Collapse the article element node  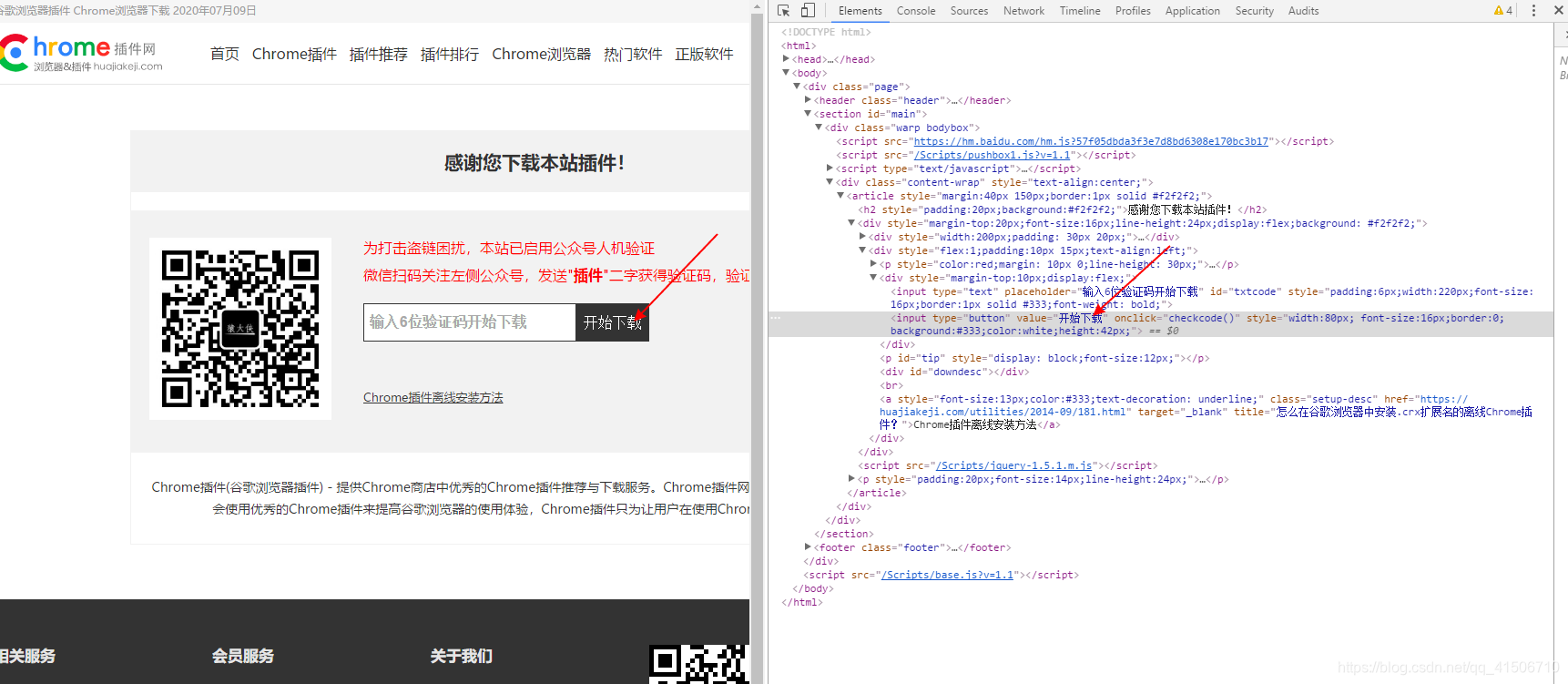tap(840, 196)
